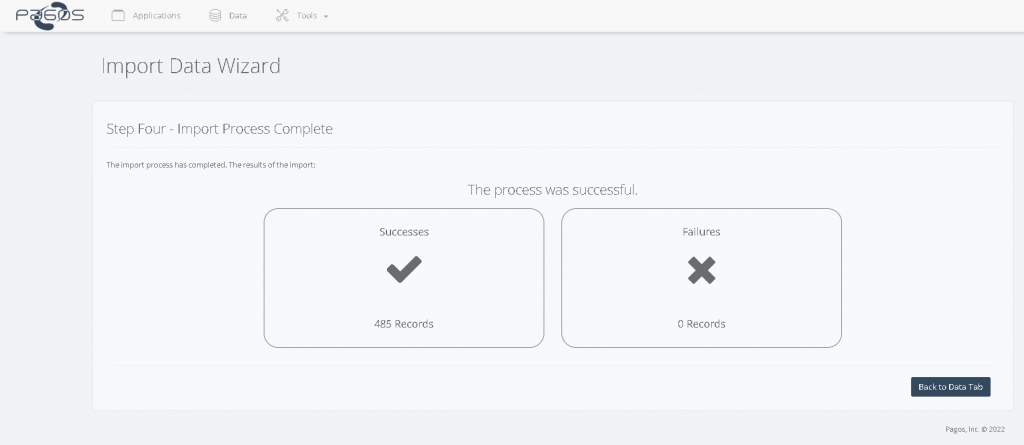Open the Tools menu label
This screenshot has height=445, width=1024.
tap(307, 16)
